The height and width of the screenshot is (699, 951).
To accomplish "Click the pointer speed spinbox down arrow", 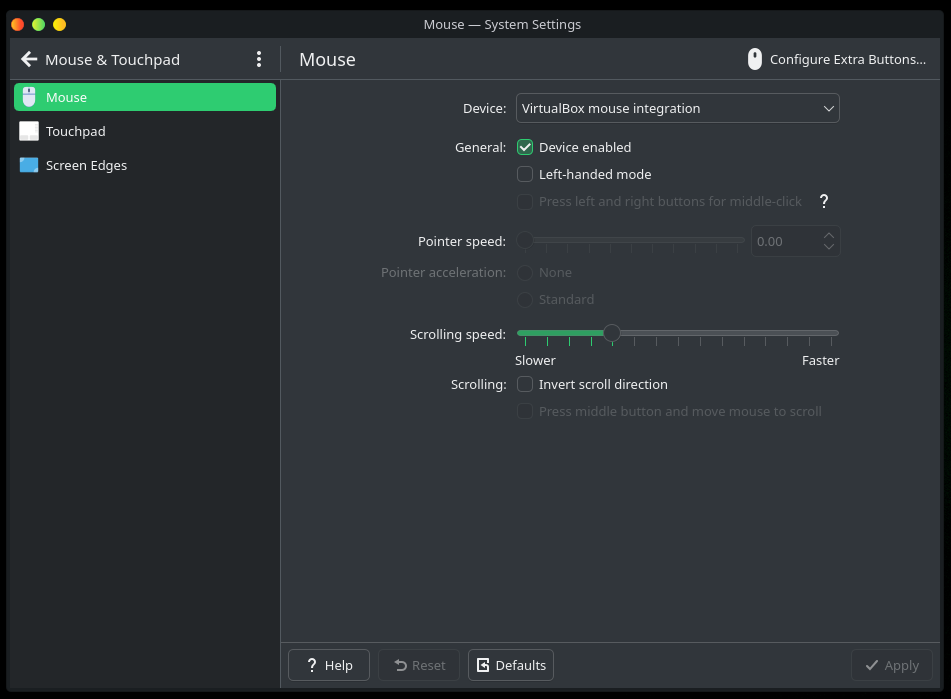I will pyautogui.click(x=828, y=247).
